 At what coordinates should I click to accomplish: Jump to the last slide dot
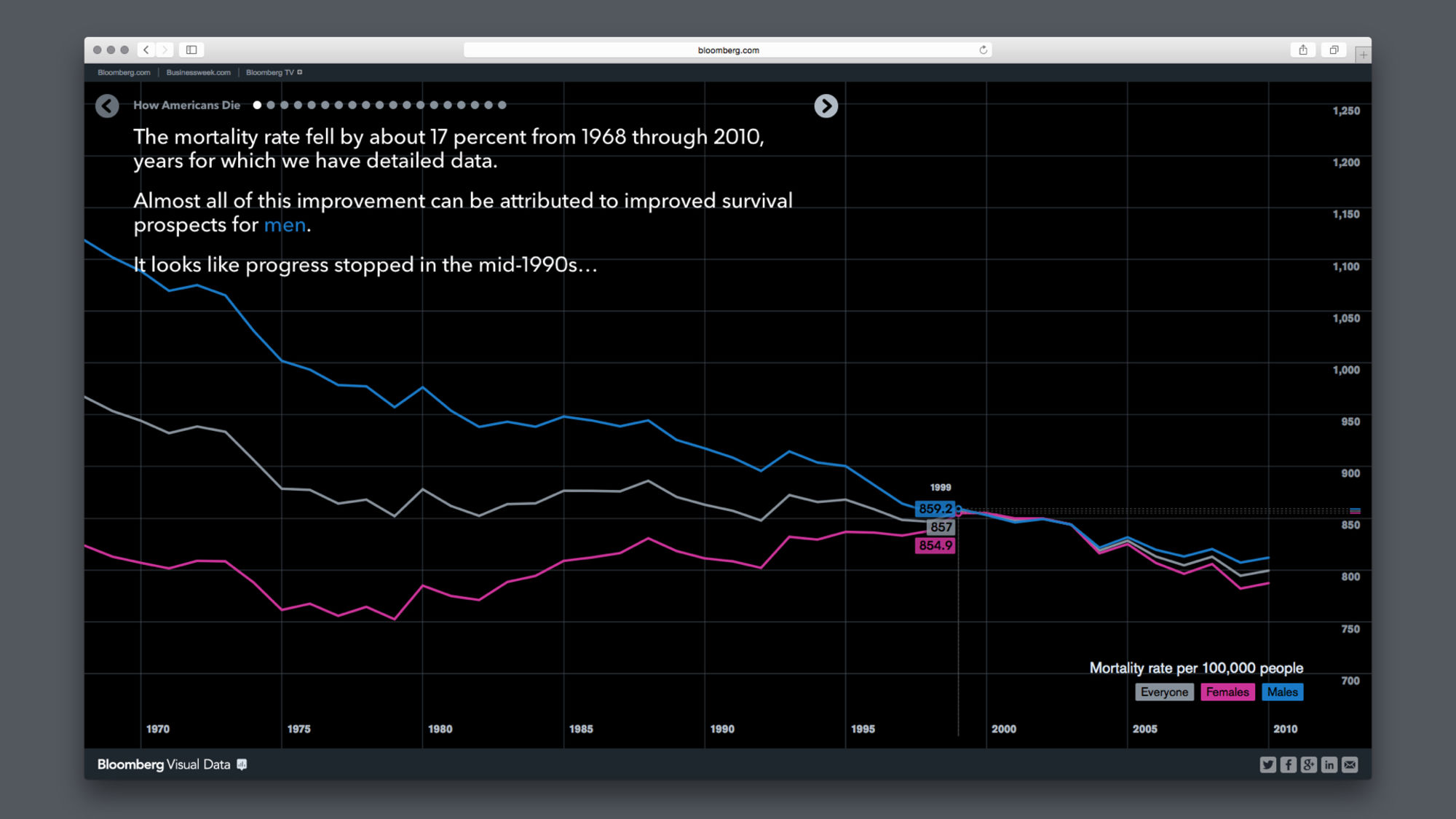click(x=502, y=105)
